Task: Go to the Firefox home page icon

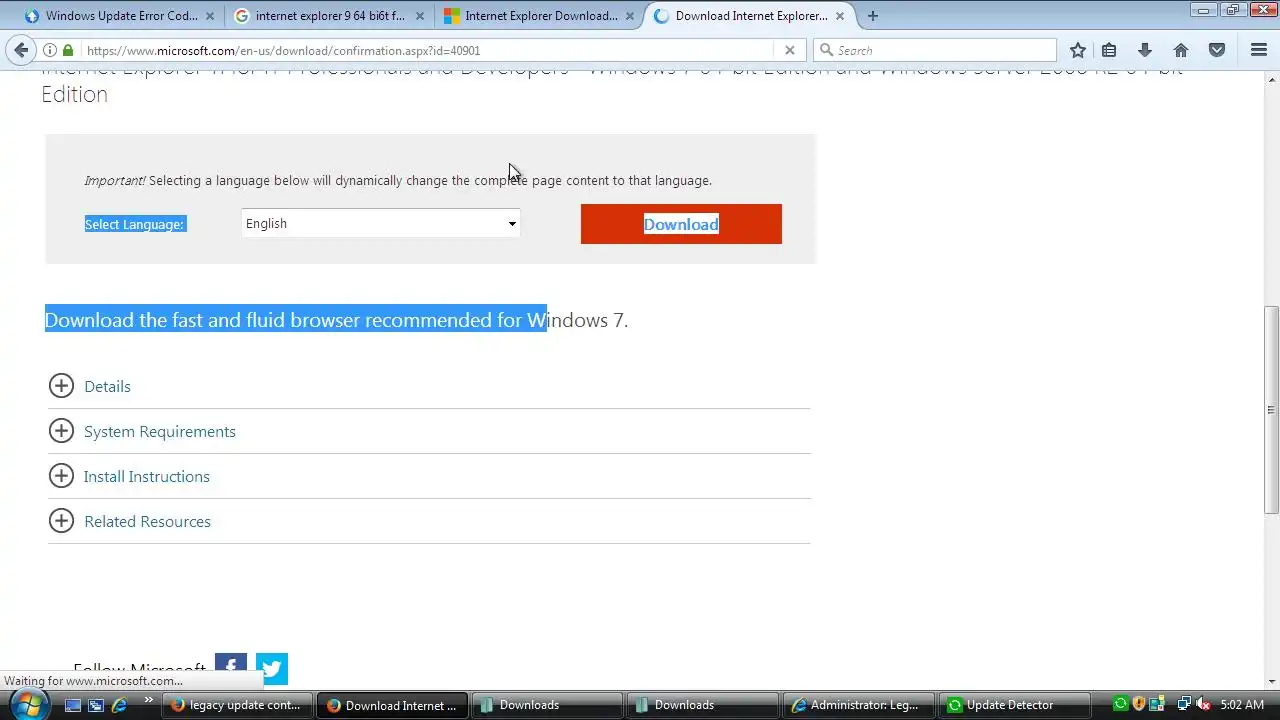Action: pyautogui.click(x=1181, y=50)
